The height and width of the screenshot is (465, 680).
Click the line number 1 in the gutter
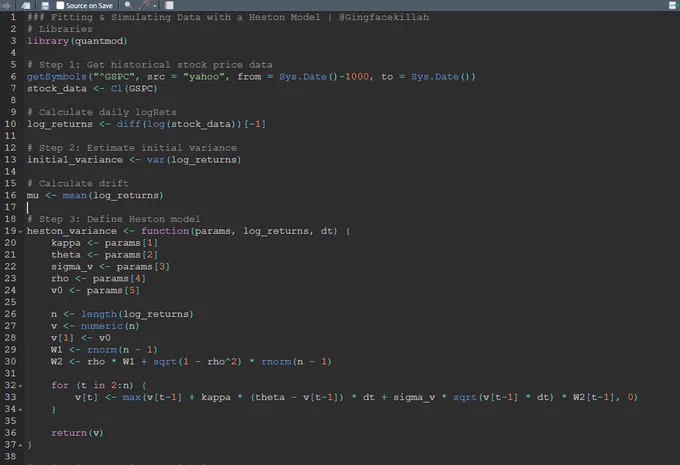point(13,17)
